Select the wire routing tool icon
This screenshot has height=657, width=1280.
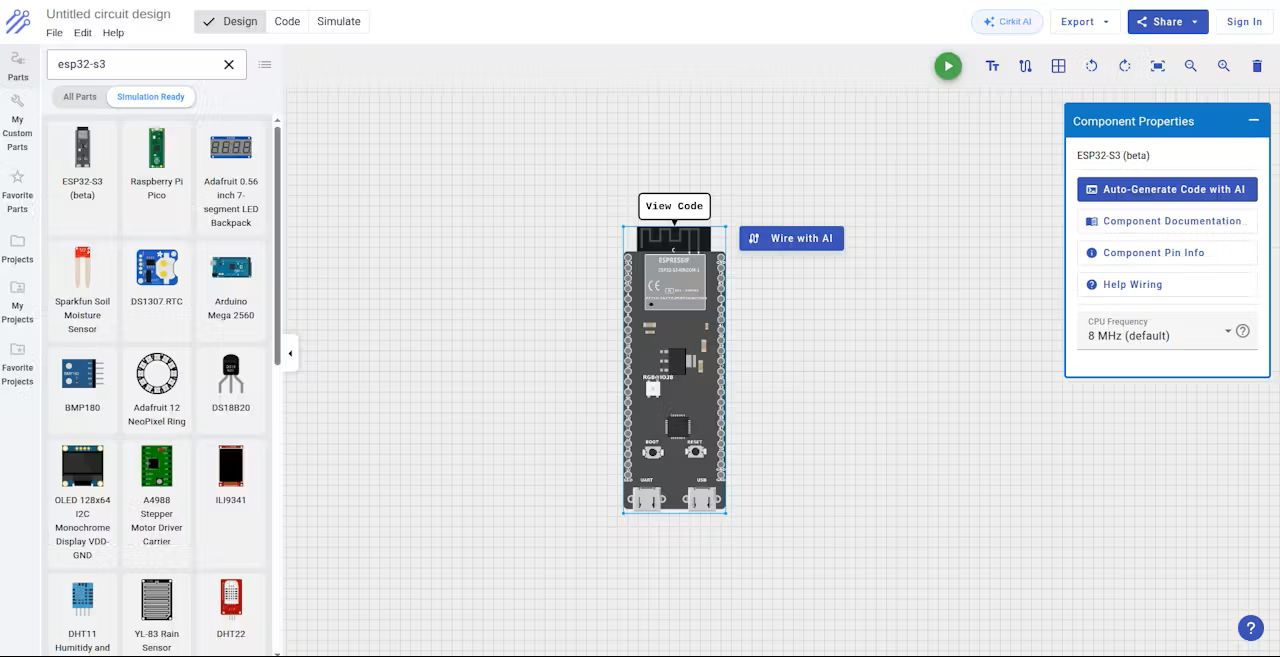click(1025, 66)
